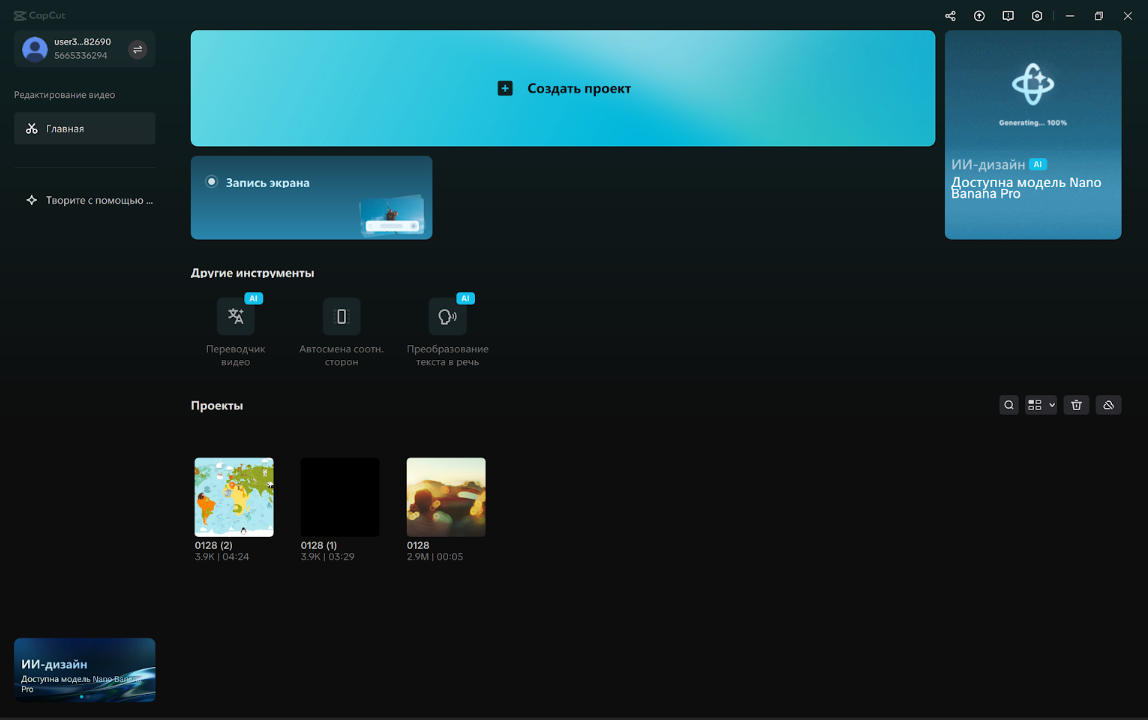Open Преобразование текста в речь tool
1148x720 pixels.
pyautogui.click(x=447, y=317)
